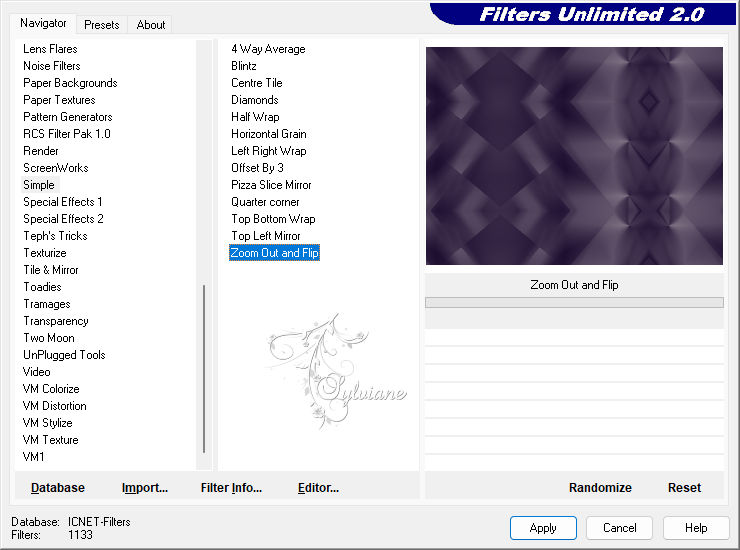Viewport: 740px width, 550px height.
Task: Choose the Centre Tile filter
Action: pyautogui.click(x=256, y=83)
